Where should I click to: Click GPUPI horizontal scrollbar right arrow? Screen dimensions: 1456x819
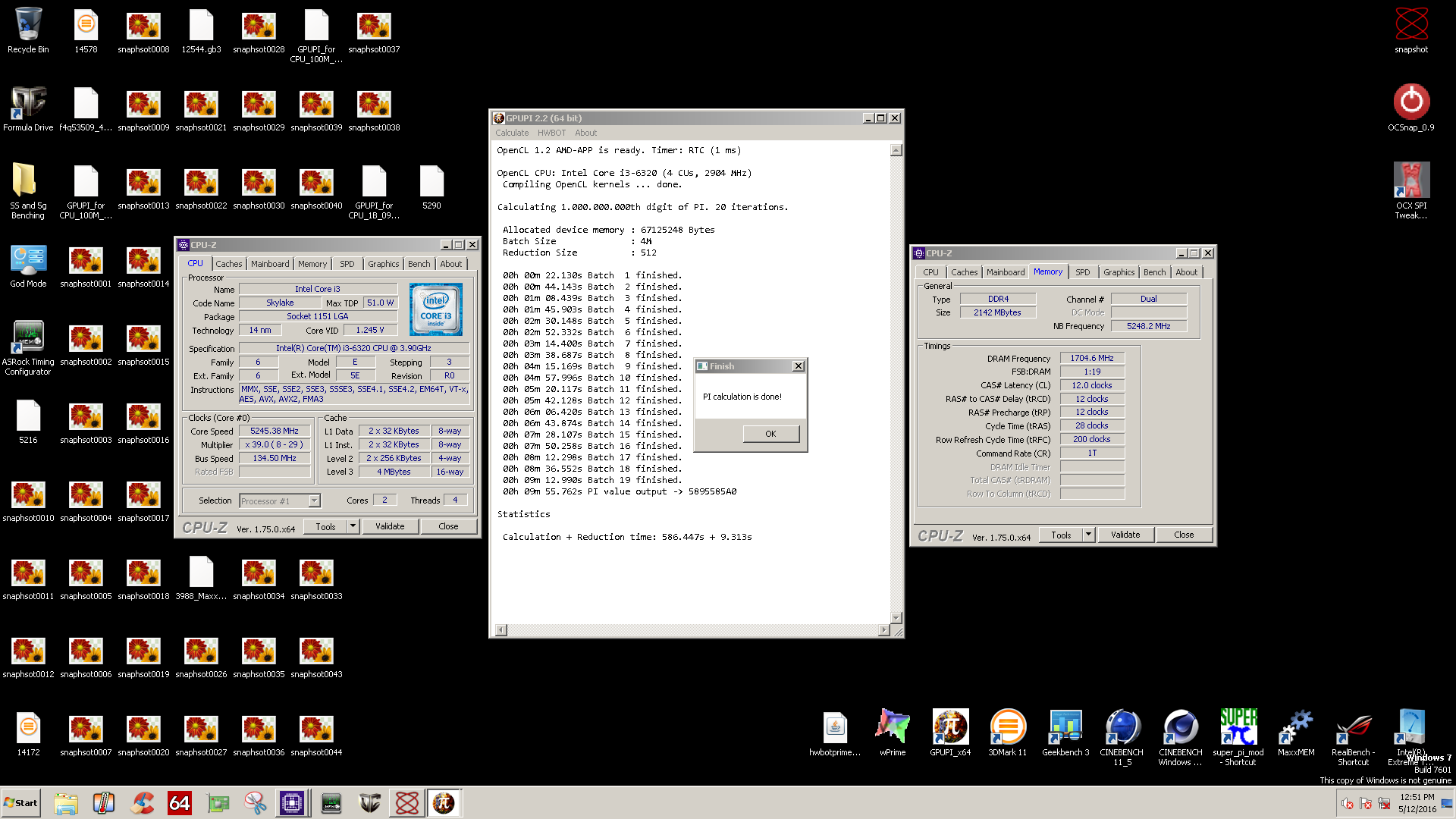[x=883, y=630]
